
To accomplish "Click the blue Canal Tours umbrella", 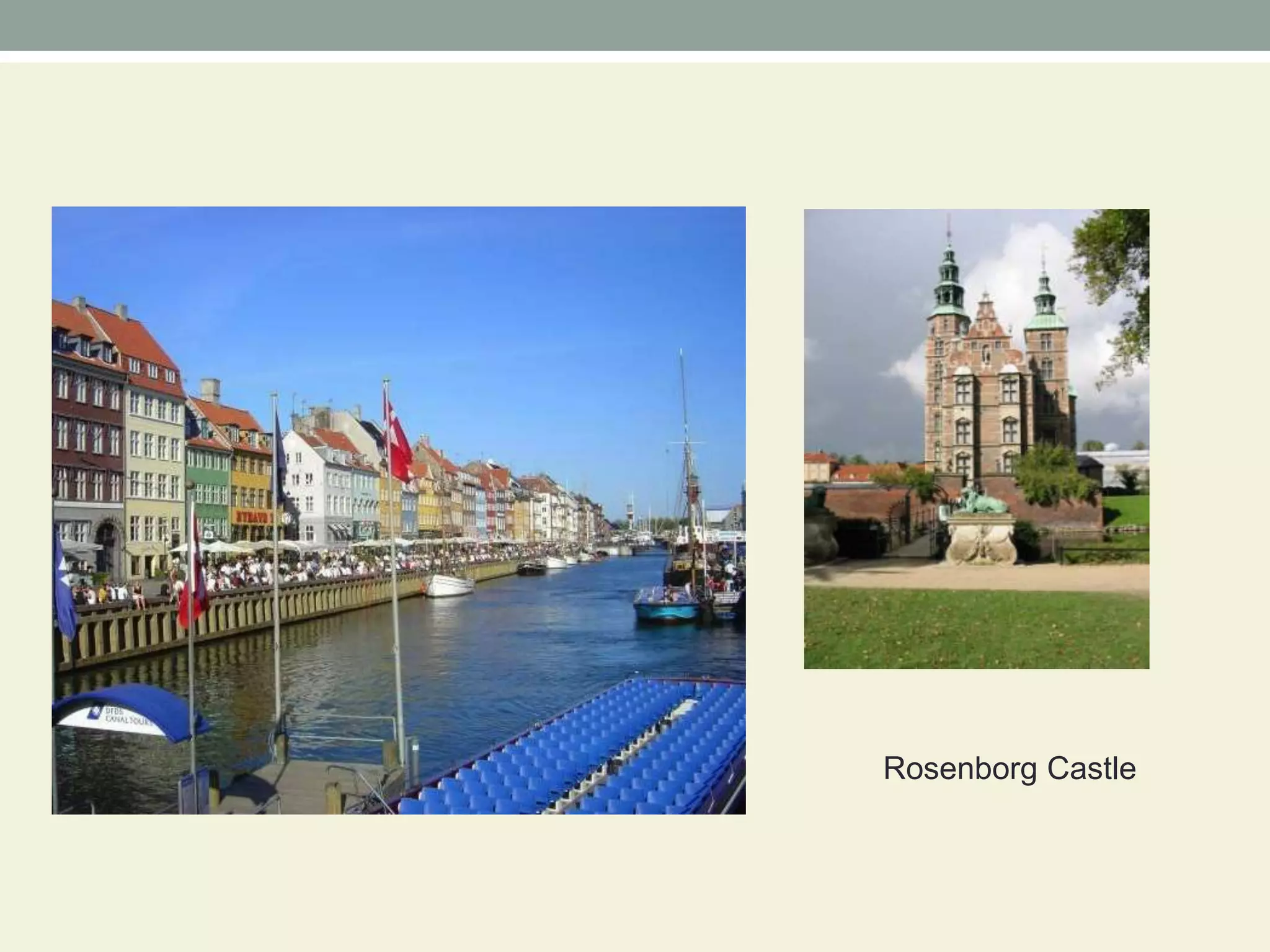I will 126,712.
